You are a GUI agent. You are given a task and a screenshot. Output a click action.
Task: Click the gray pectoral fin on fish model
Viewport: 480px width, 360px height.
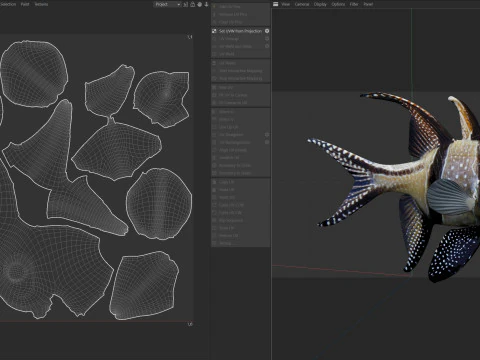[x=448, y=197]
